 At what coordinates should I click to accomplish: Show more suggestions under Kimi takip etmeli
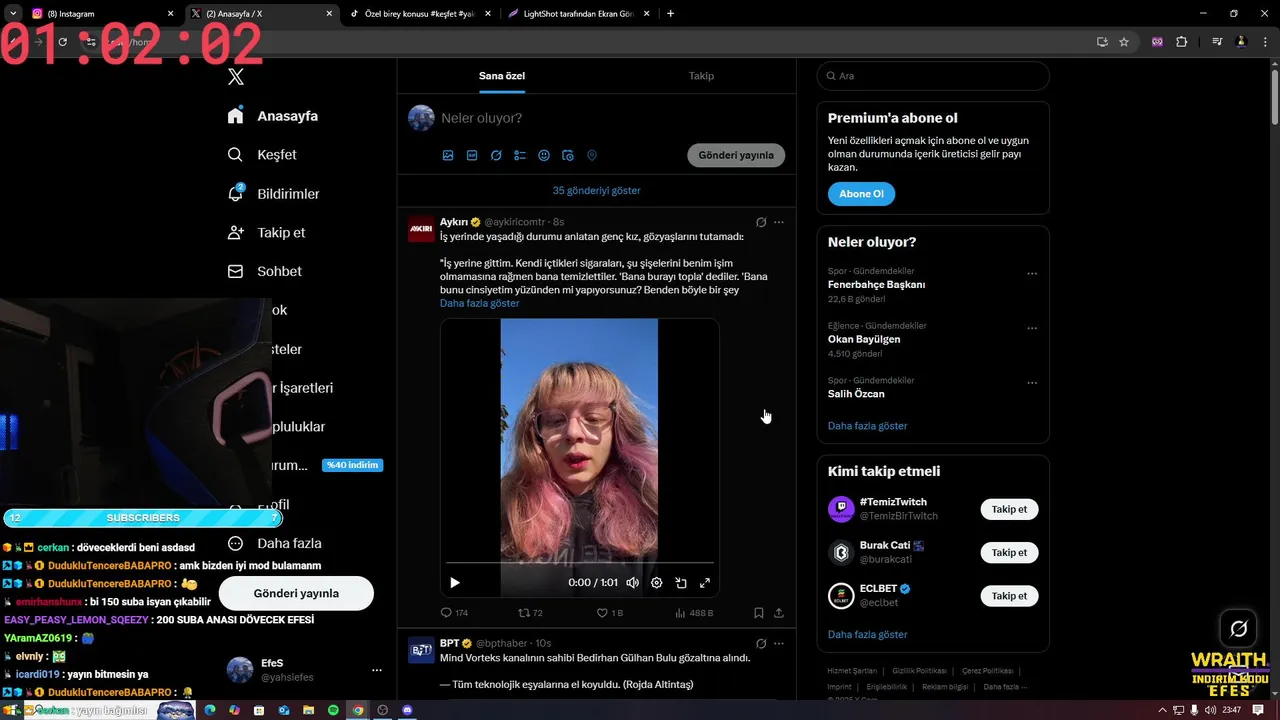click(867, 635)
